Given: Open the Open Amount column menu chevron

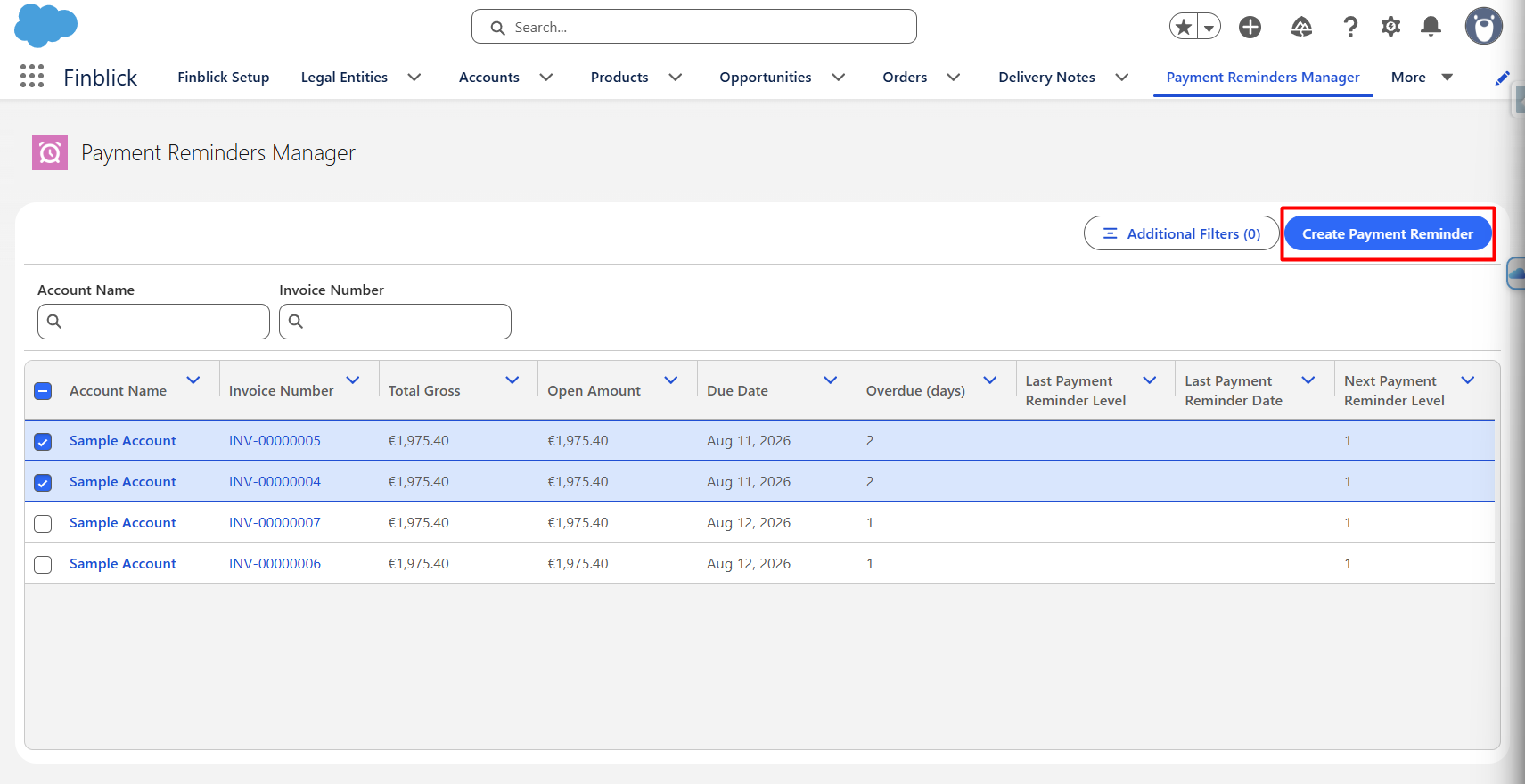Looking at the screenshot, I should 671,380.
